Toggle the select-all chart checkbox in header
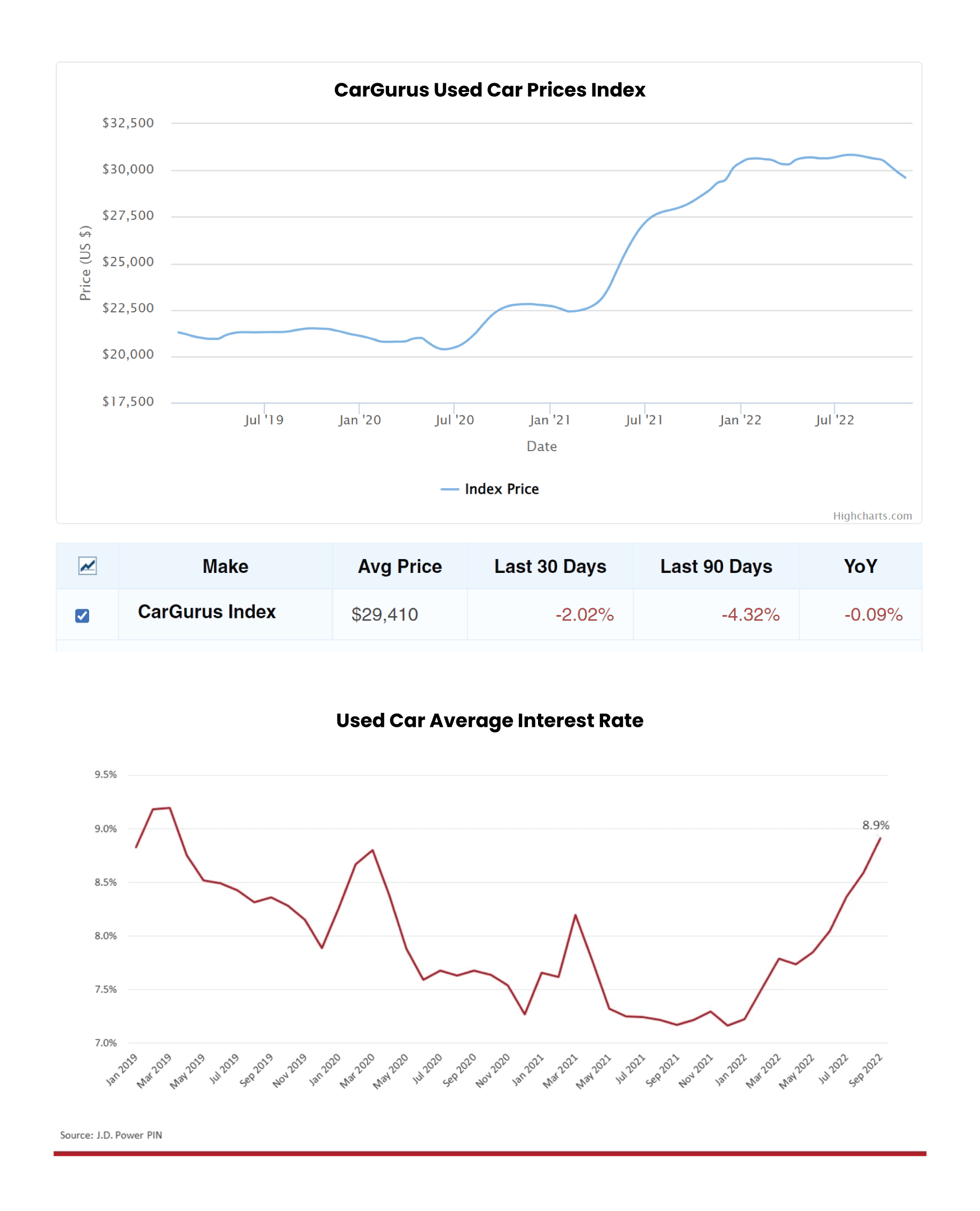 coord(87,567)
